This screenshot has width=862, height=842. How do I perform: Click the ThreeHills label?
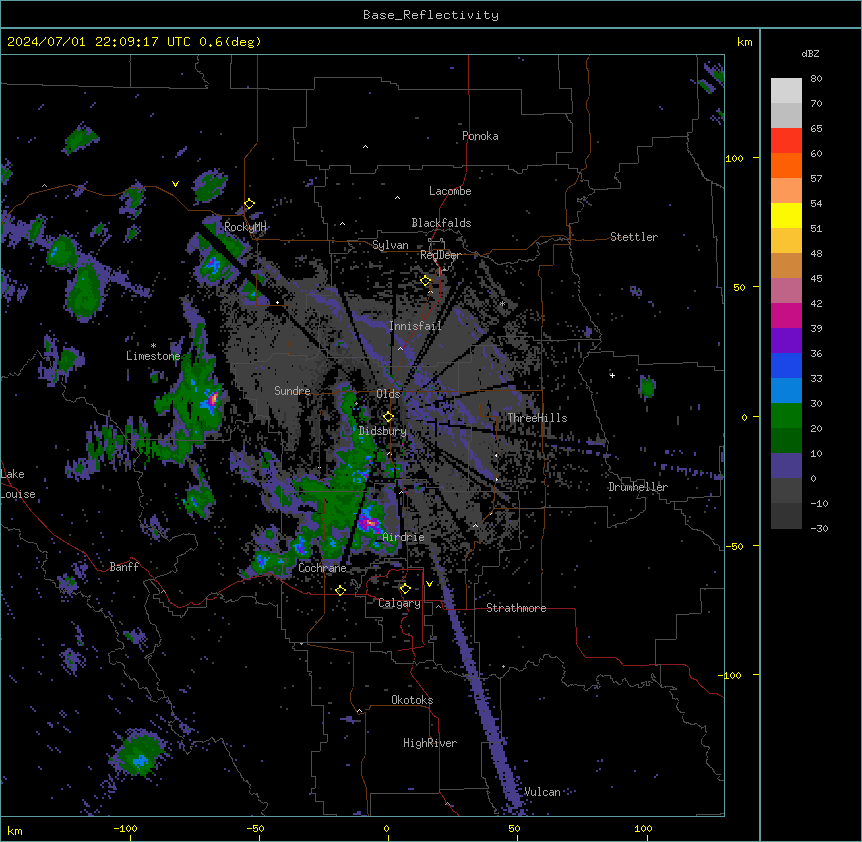coord(537,418)
